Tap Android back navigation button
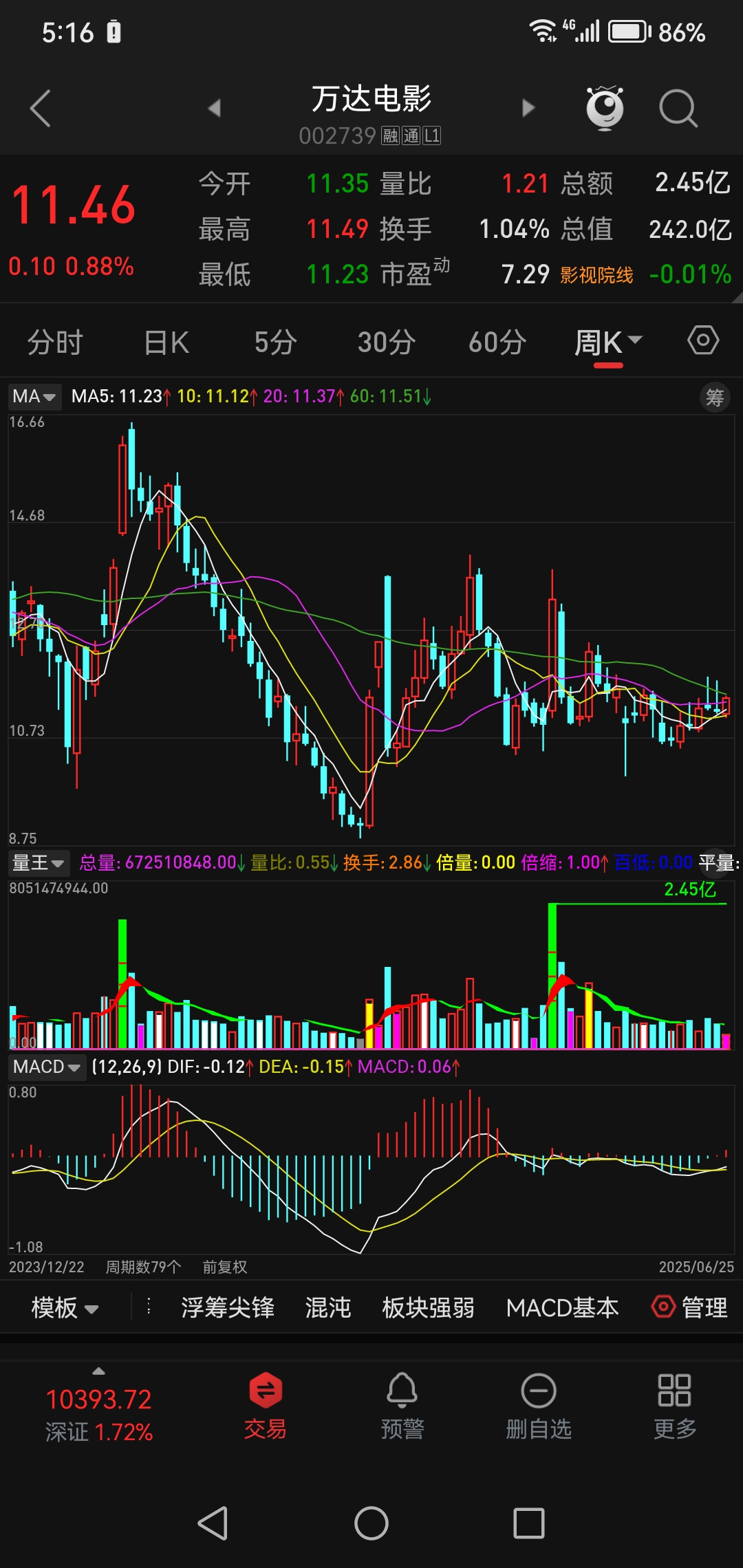This screenshot has height=1568, width=743. pos(213,1523)
